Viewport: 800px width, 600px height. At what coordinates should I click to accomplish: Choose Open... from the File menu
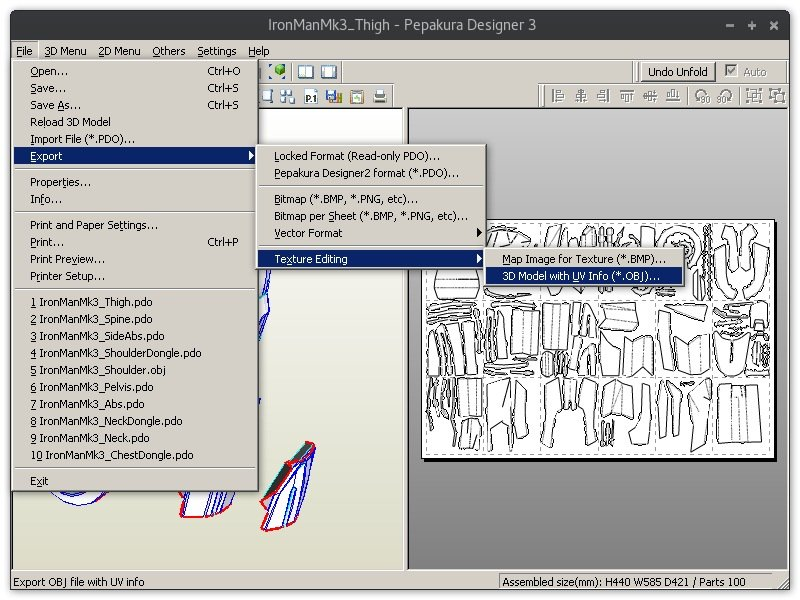135,71
